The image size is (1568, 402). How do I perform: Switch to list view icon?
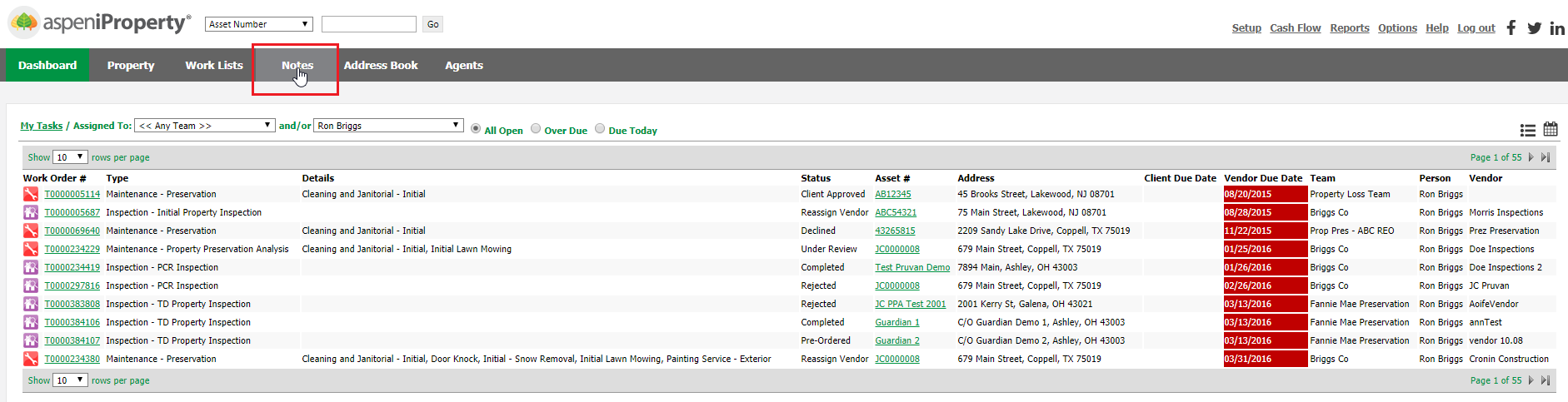[x=1528, y=130]
